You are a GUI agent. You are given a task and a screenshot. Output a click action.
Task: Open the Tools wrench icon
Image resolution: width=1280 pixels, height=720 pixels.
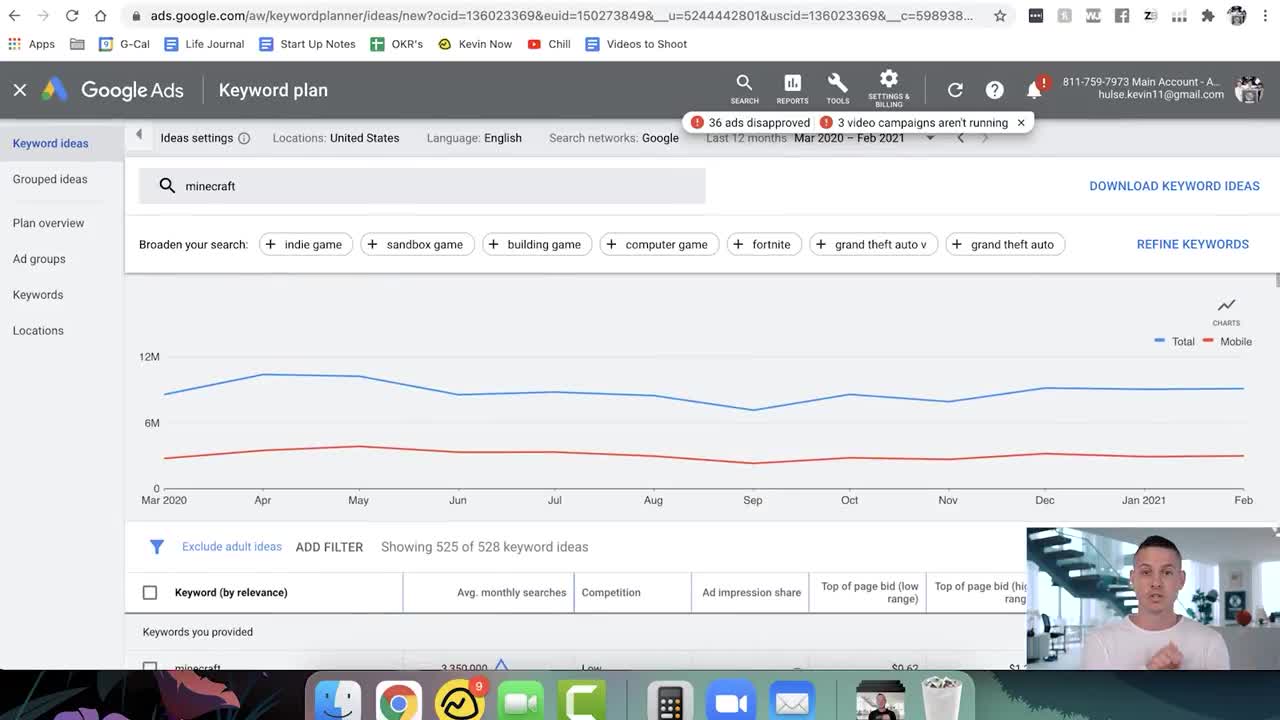point(838,88)
